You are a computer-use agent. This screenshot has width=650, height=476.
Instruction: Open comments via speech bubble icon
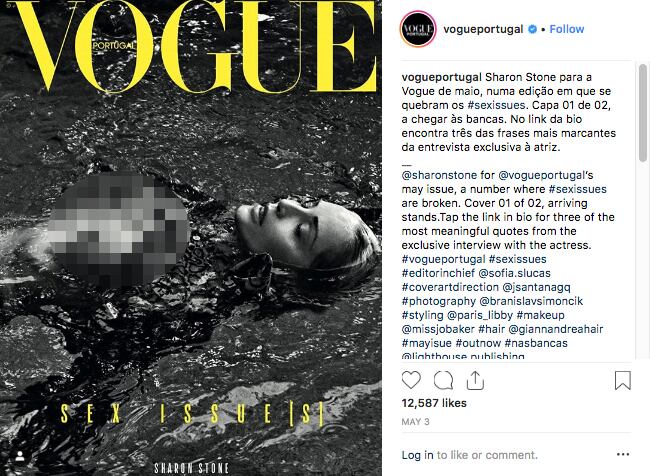coord(443,380)
